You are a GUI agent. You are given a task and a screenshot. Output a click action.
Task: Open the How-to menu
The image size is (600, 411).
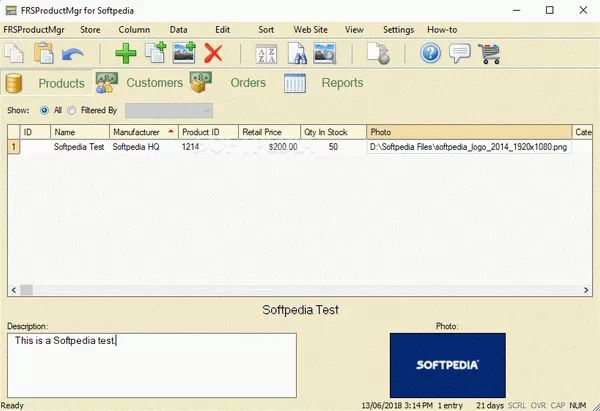coord(442,30)
